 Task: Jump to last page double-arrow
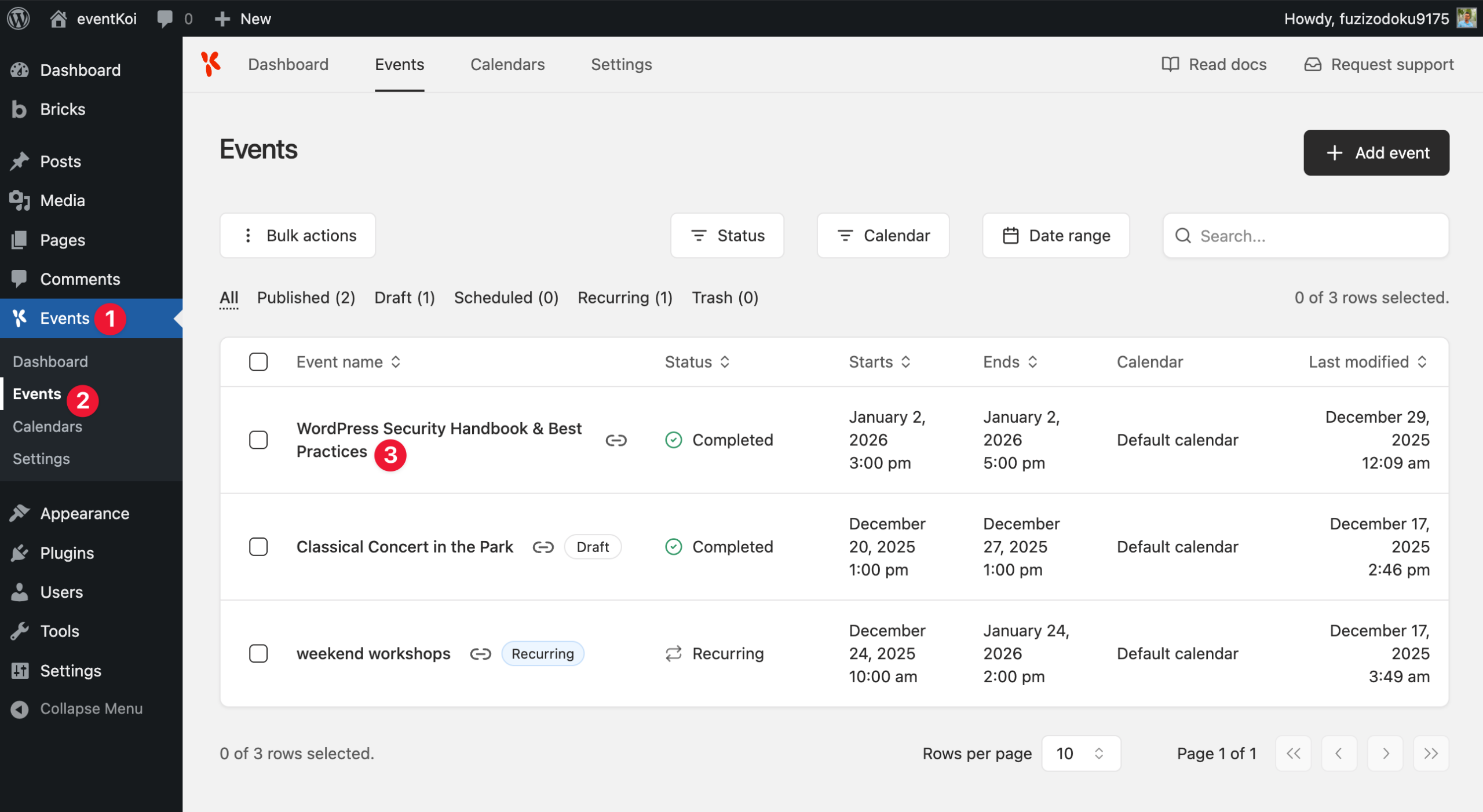click(x=1431, y=754)
